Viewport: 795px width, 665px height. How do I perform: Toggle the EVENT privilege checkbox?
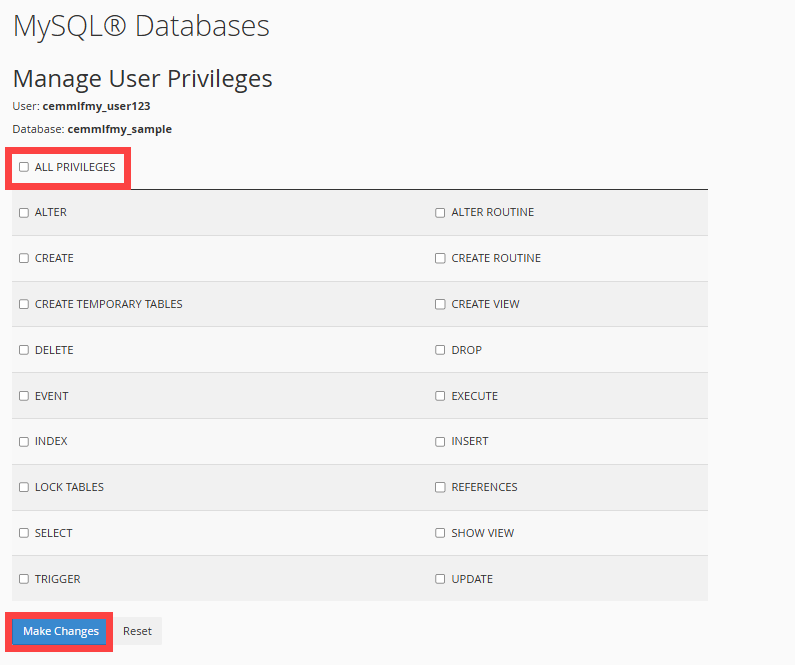[24, 396]
